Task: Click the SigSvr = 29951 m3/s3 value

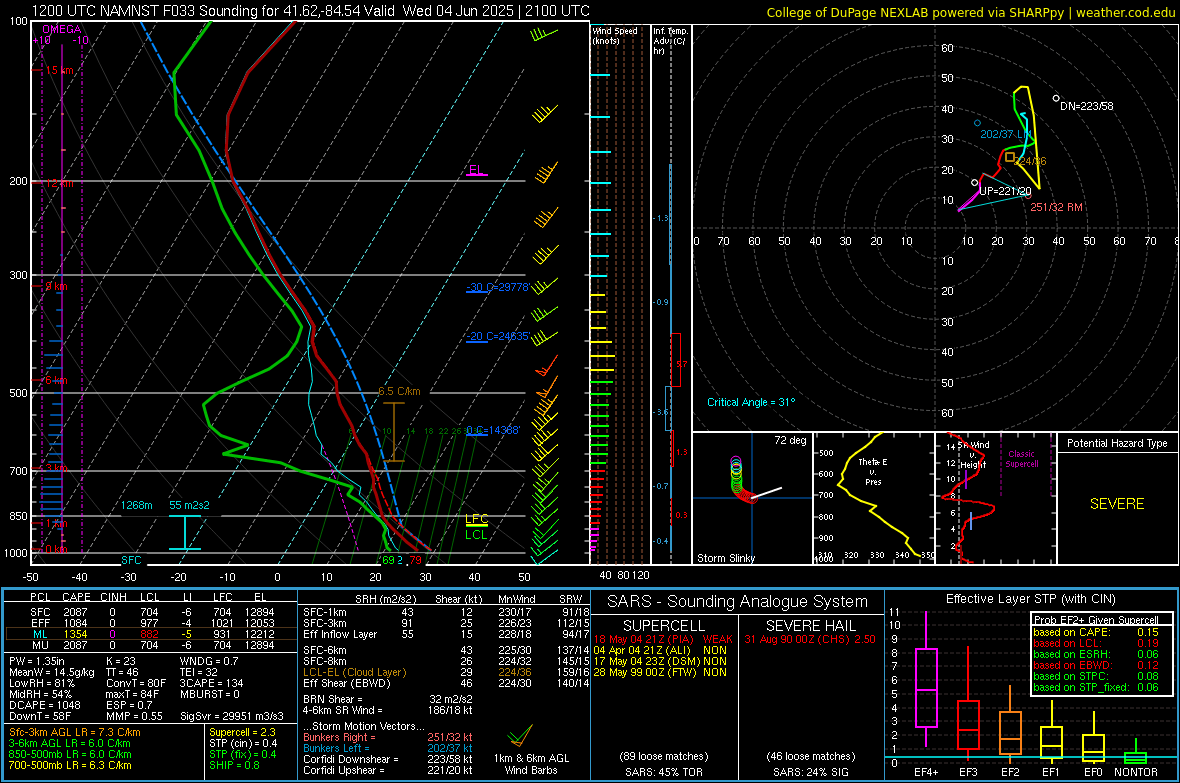Action: pos(232,716)
